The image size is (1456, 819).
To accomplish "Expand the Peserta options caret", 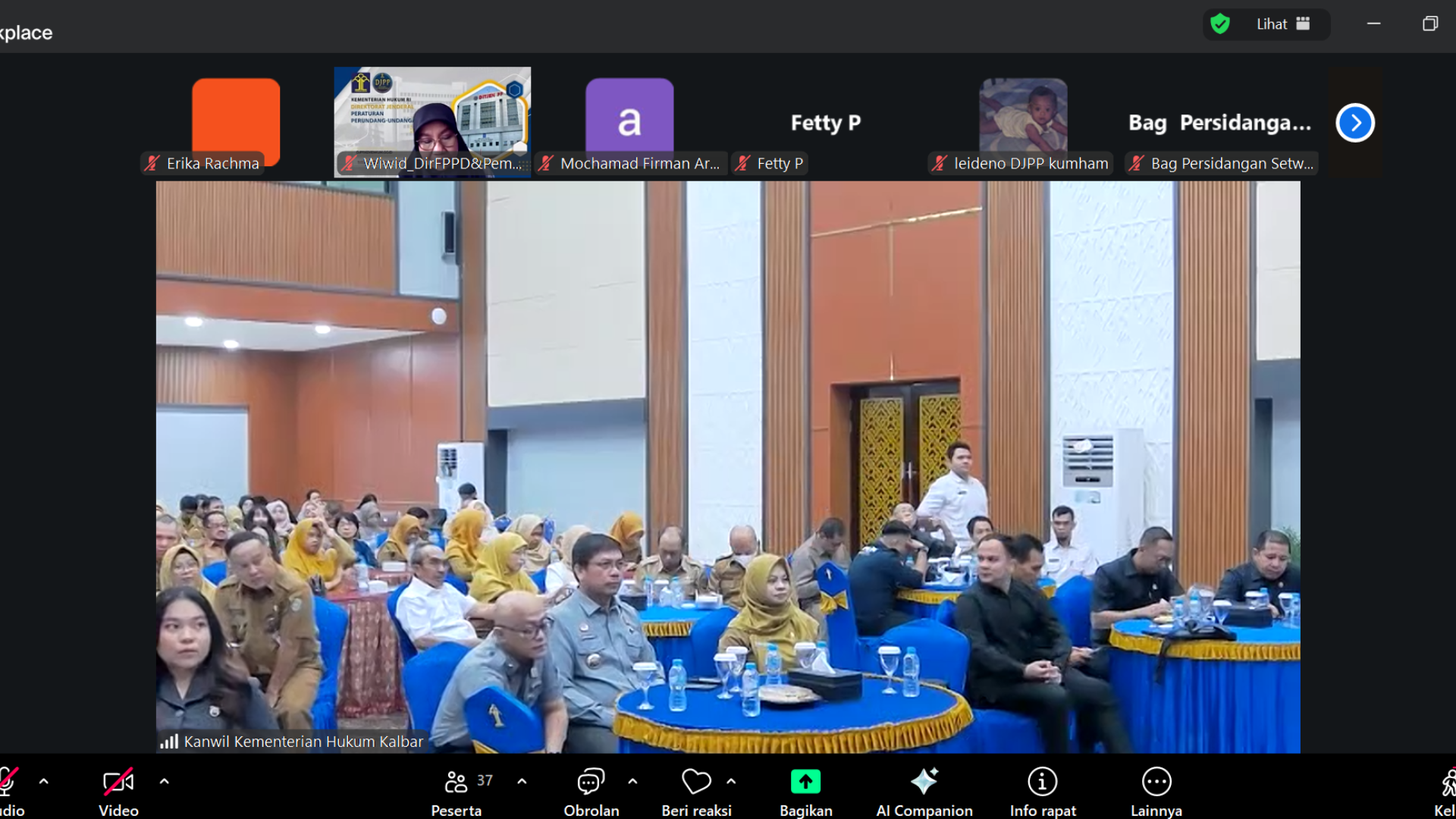I will pyautogui.click(x=522, y=781).
